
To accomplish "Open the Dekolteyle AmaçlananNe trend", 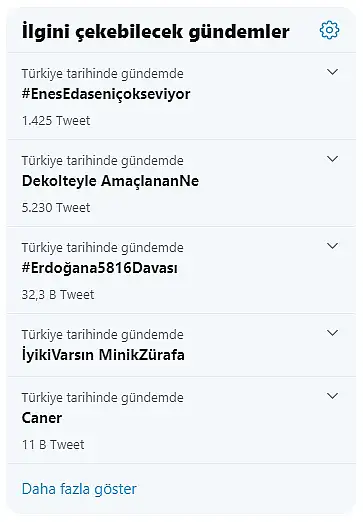I will pos(110,181).
